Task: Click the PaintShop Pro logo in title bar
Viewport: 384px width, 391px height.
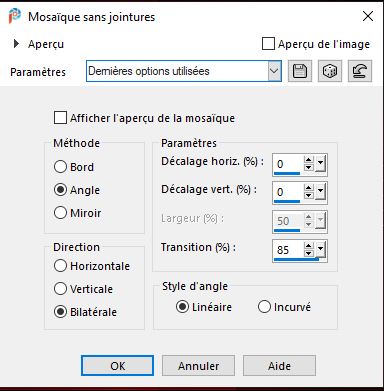Action: click(x=15, y=16)
